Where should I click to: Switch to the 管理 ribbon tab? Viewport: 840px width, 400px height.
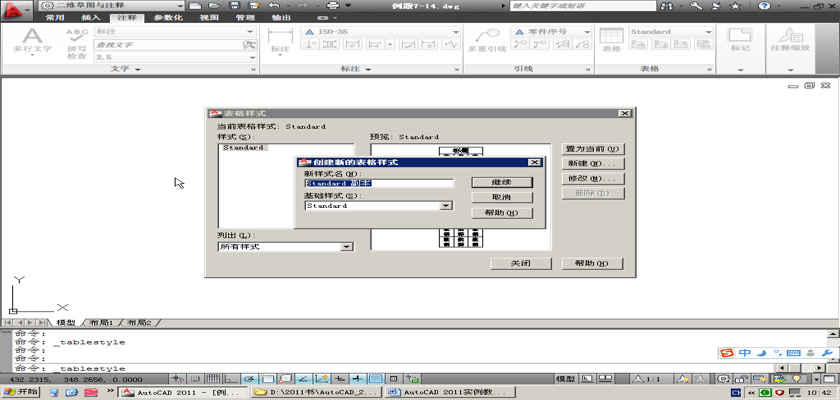coord(245,18)
